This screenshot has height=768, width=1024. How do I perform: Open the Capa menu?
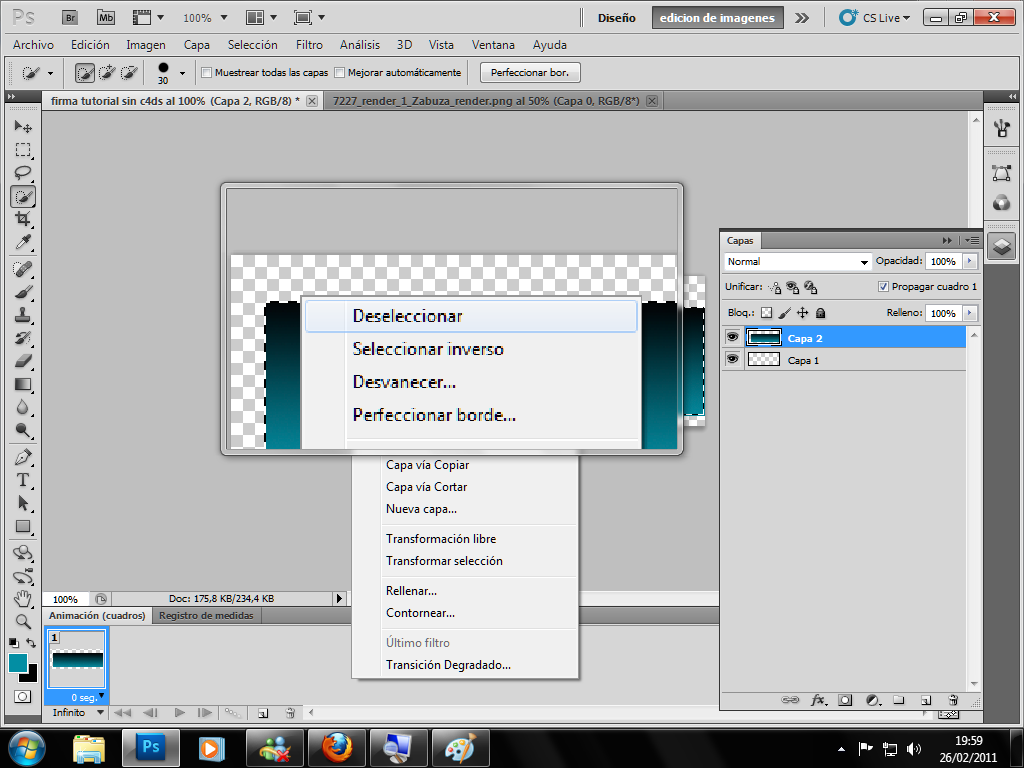coord(197,45)
